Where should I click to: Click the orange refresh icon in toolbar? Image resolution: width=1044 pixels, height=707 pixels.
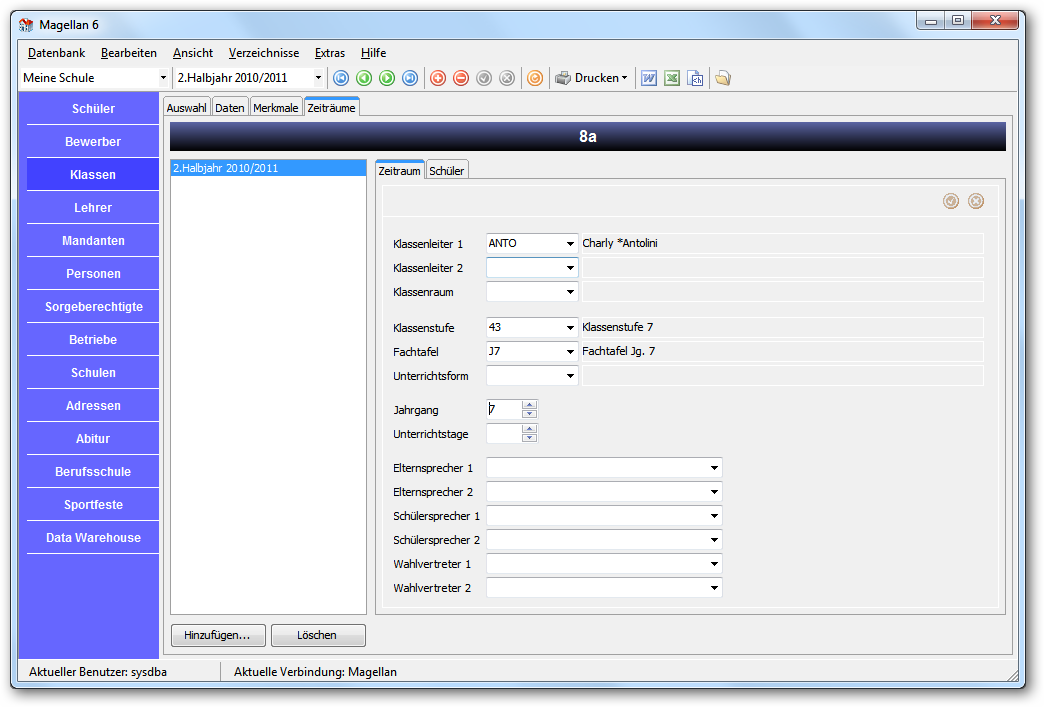tap(535, 78)
